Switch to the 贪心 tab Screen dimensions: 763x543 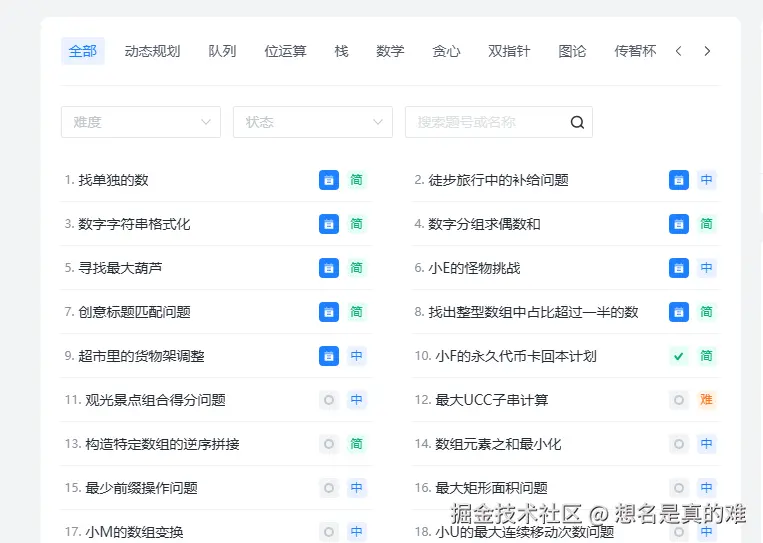[x=446, y=51]
